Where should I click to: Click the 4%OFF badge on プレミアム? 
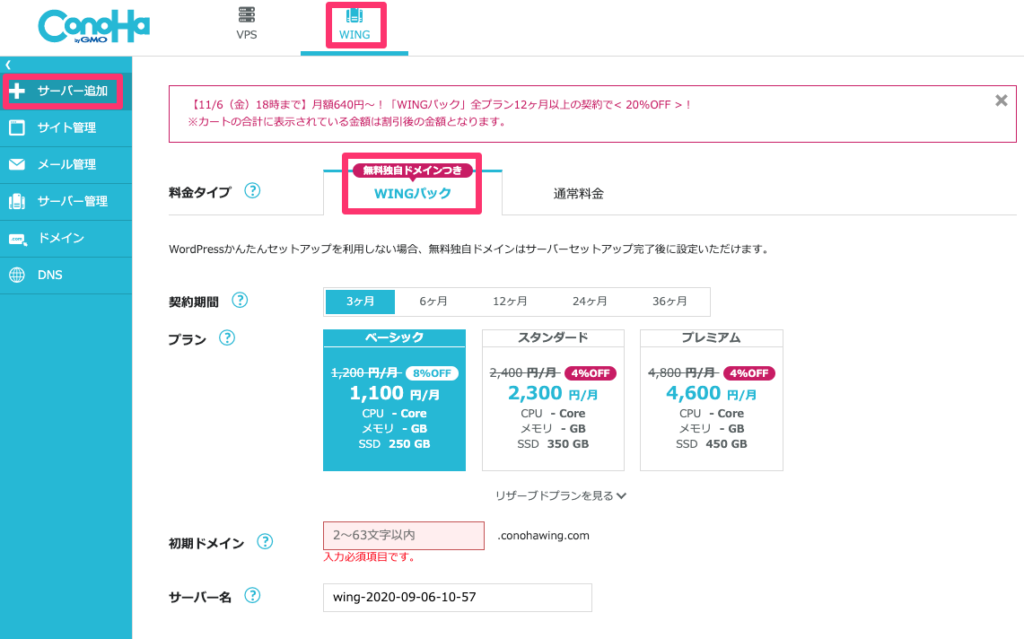pyautogui.click(x=749, y=373)
